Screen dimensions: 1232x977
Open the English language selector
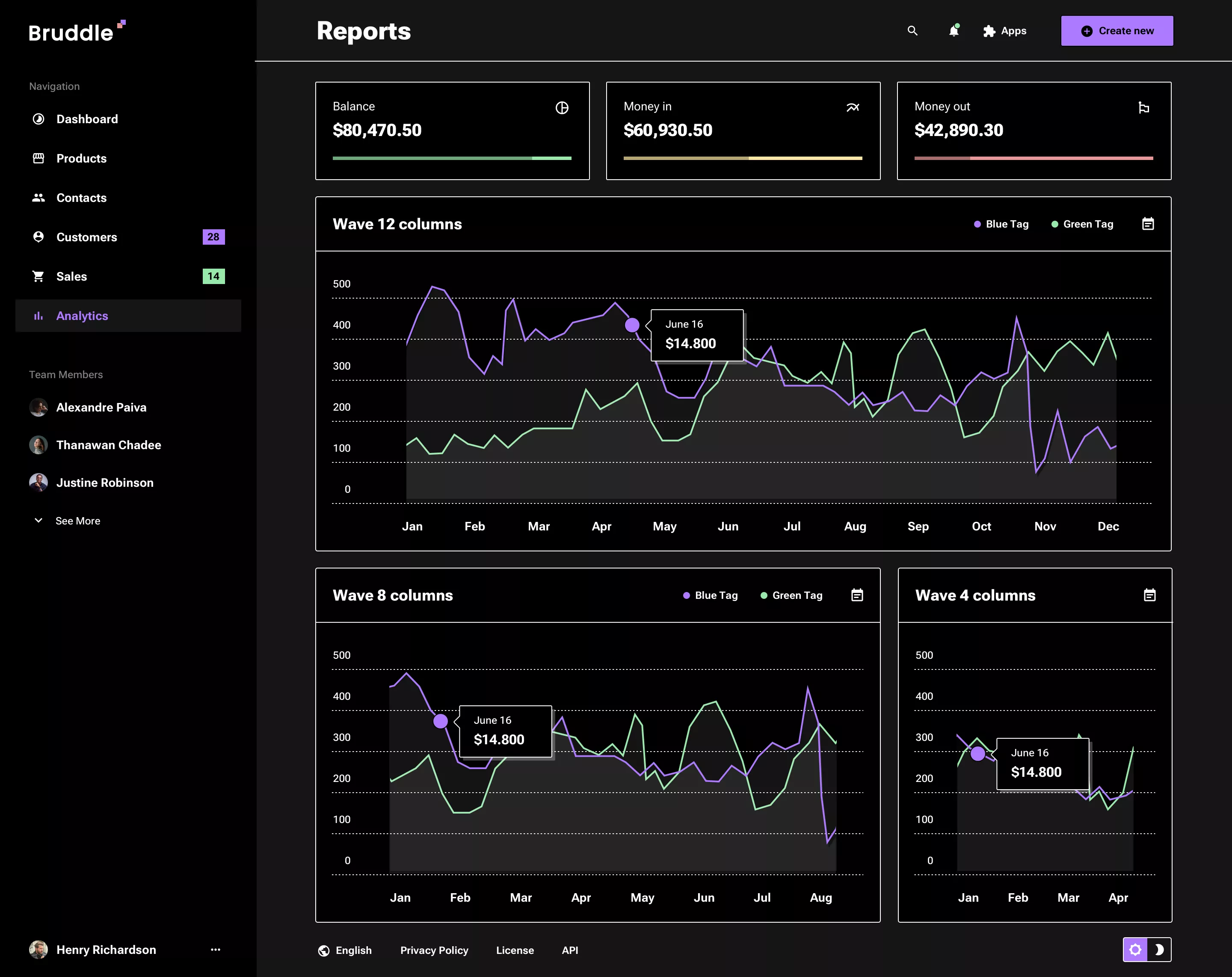pos(345,950)
